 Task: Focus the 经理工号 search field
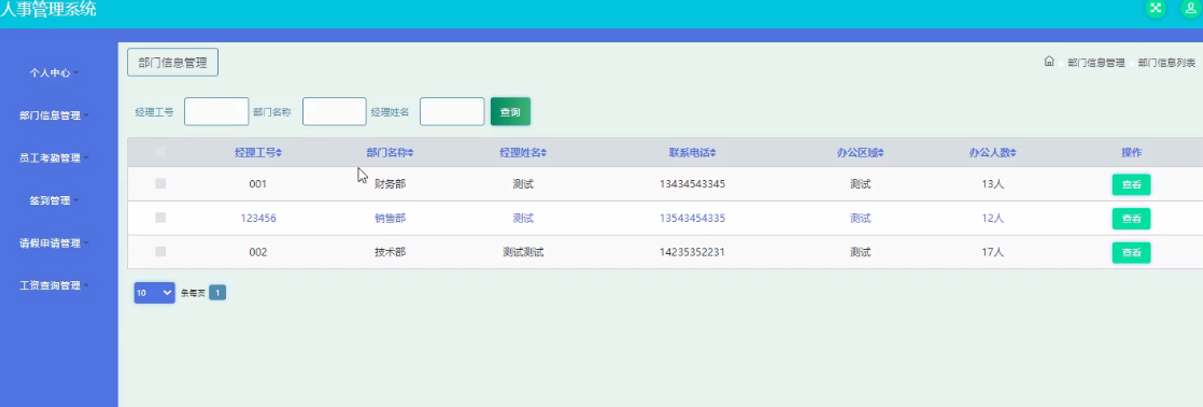pos(216,112)
